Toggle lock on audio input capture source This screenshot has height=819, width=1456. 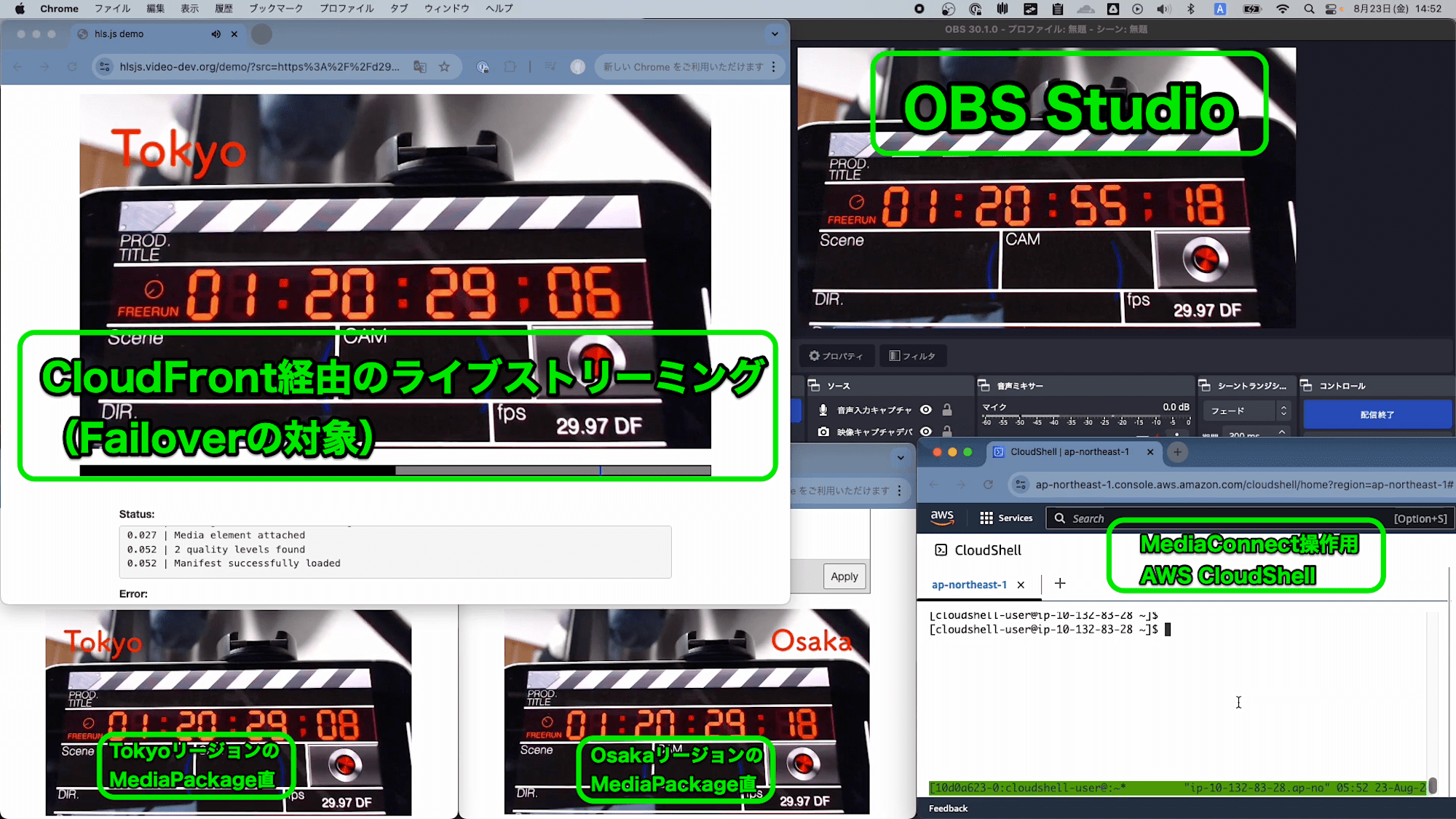point(947,410)
